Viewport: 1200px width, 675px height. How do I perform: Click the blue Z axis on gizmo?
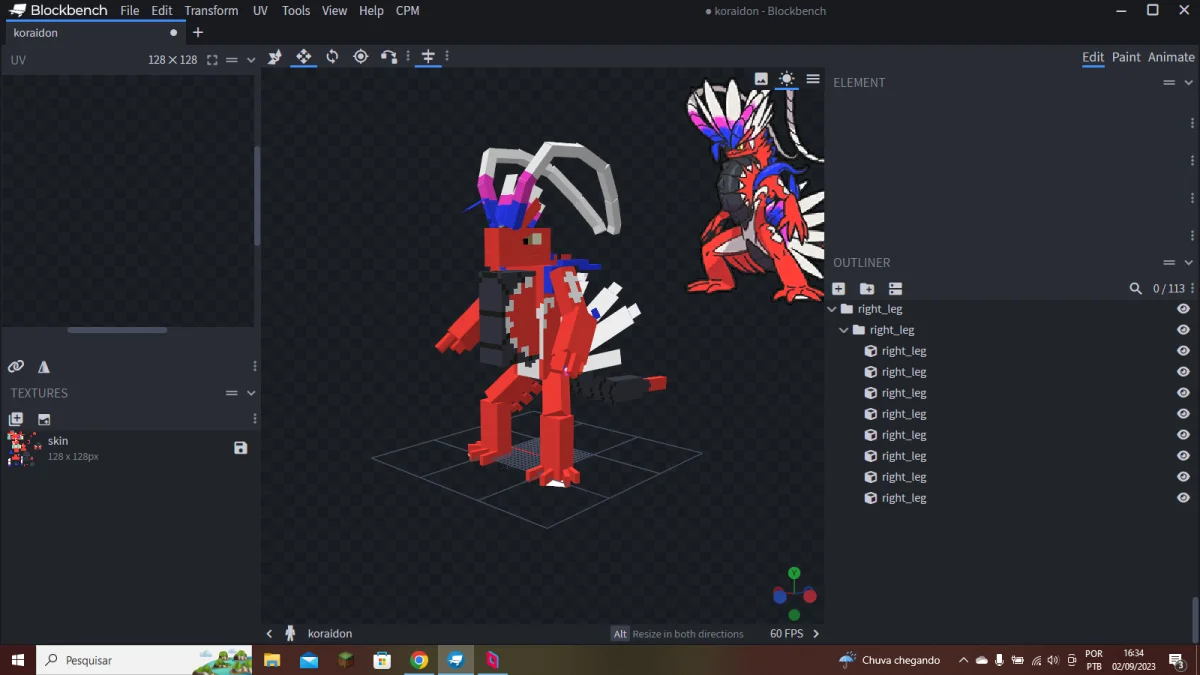coord(780,596)
